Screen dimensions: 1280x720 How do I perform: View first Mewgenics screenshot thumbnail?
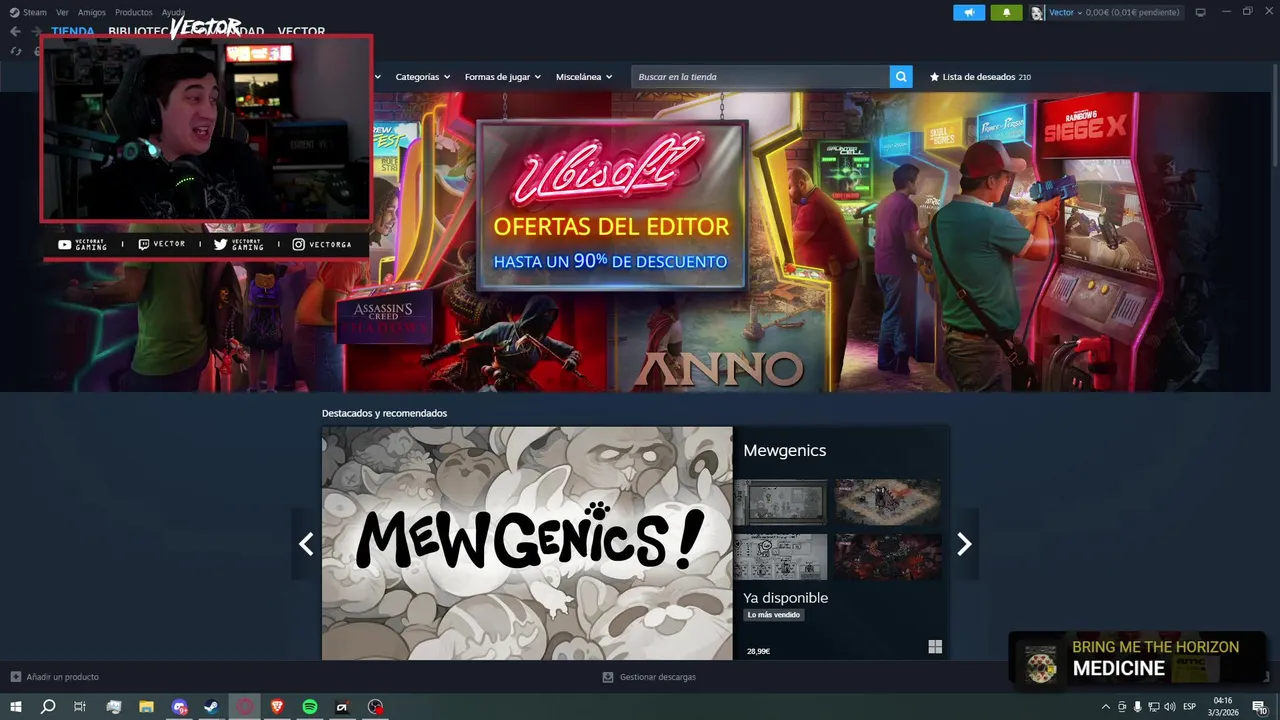(780, 502)
